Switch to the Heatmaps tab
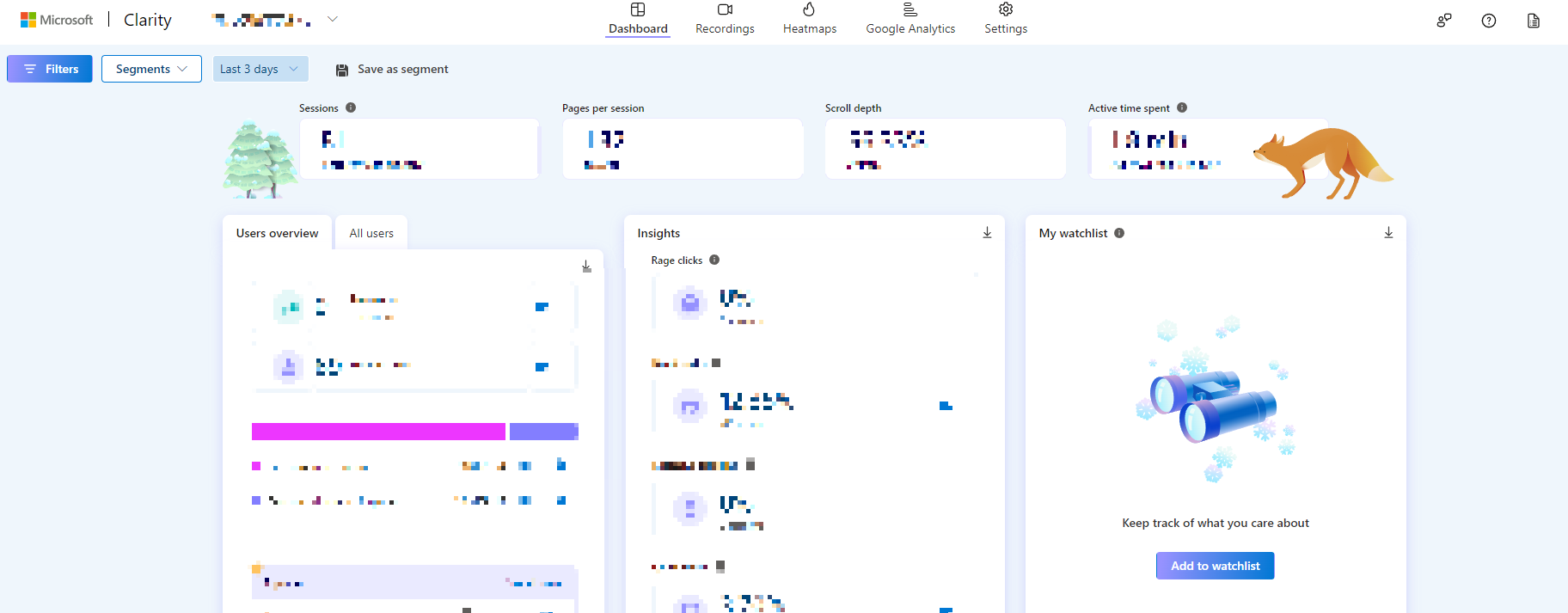This screenshot has height=613, width=1568. (809, 20)
